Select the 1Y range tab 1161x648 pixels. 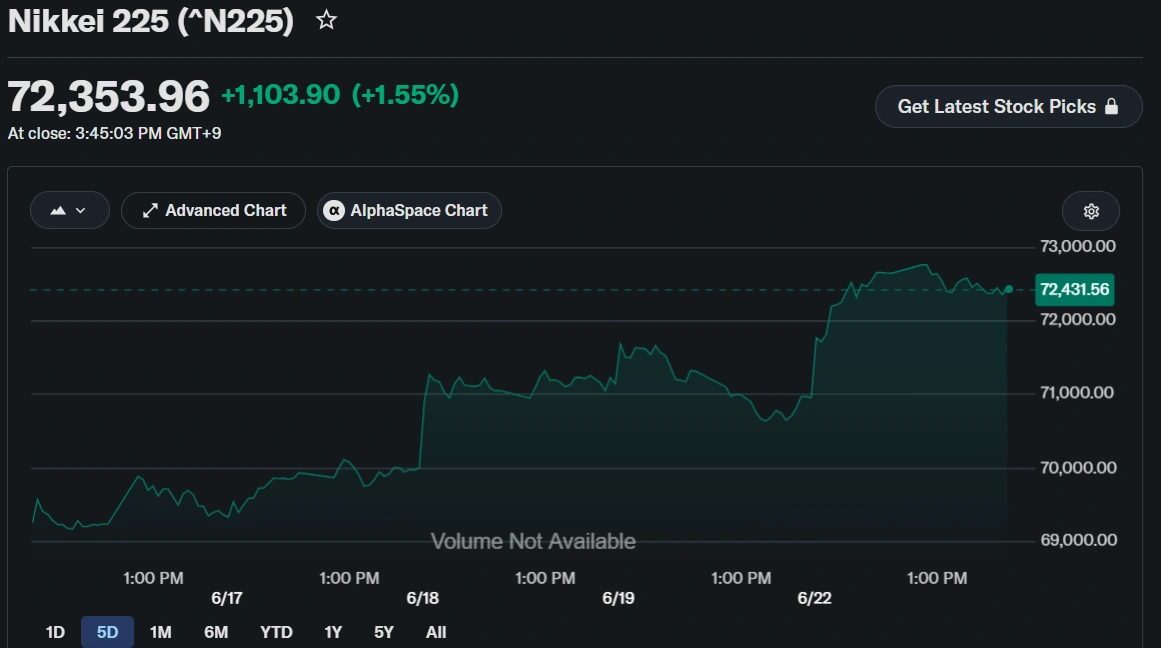333,632
